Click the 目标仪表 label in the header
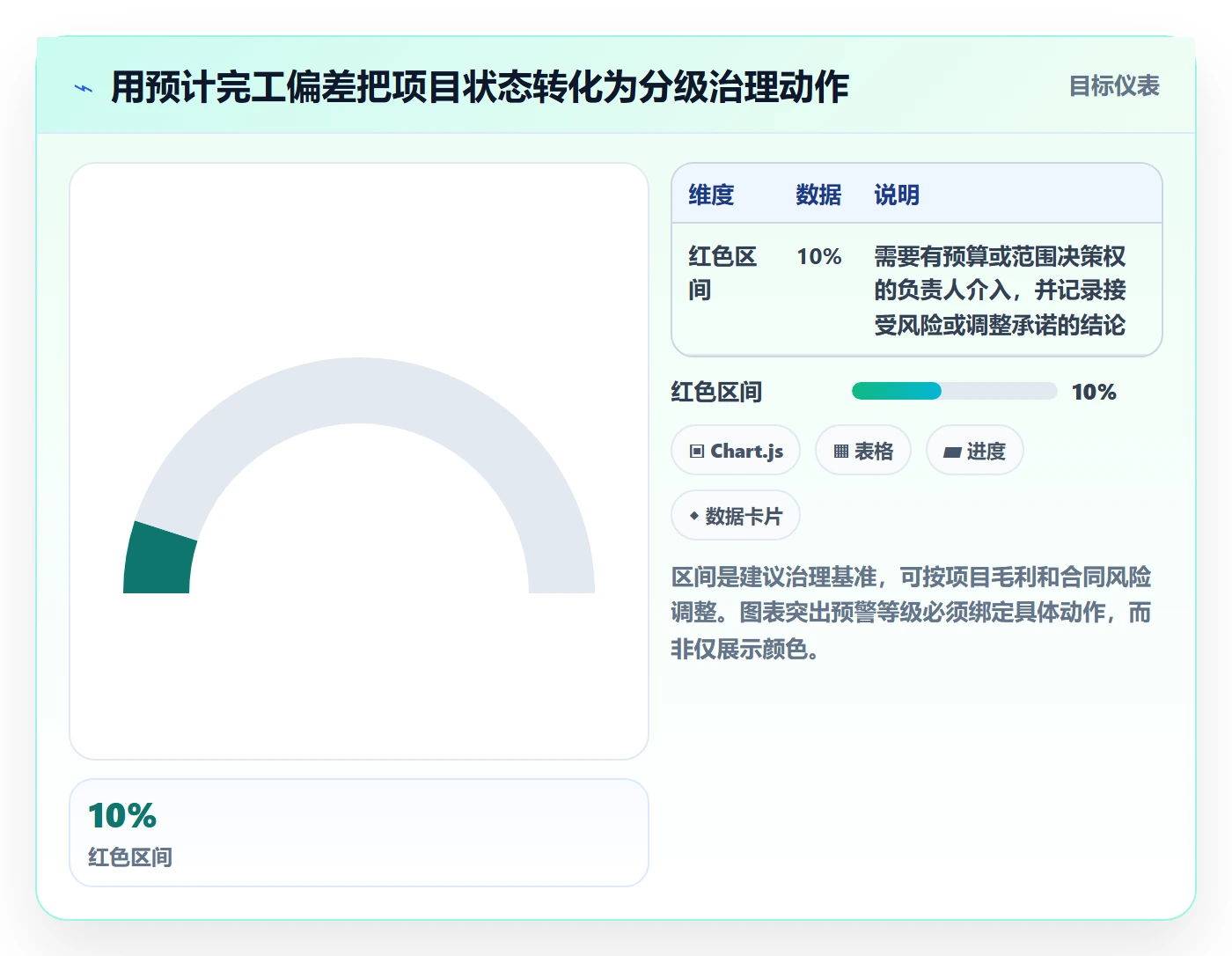Viewport: 1232px width, 956px height. [x=1114, y=86]
